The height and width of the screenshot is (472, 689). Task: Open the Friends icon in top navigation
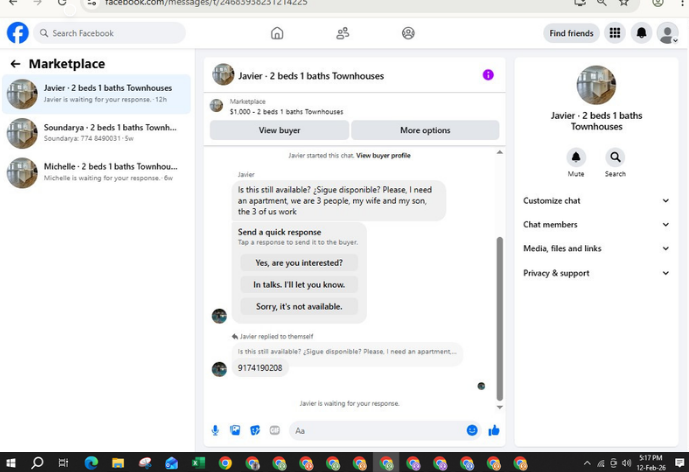[x=343, y=33]
